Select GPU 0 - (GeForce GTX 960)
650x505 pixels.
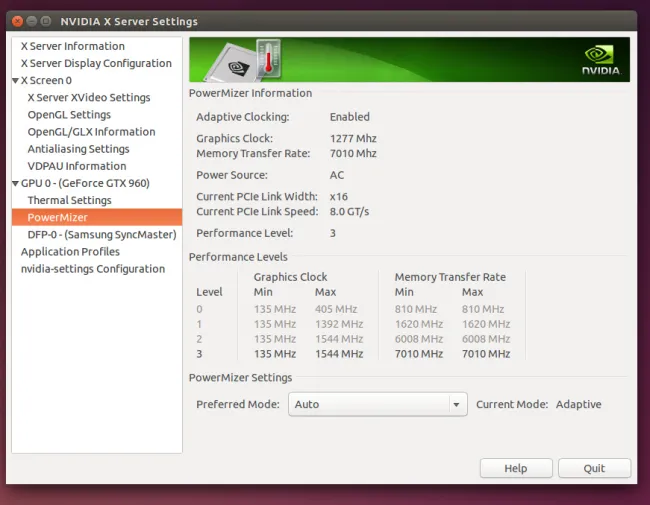[85, 183]
